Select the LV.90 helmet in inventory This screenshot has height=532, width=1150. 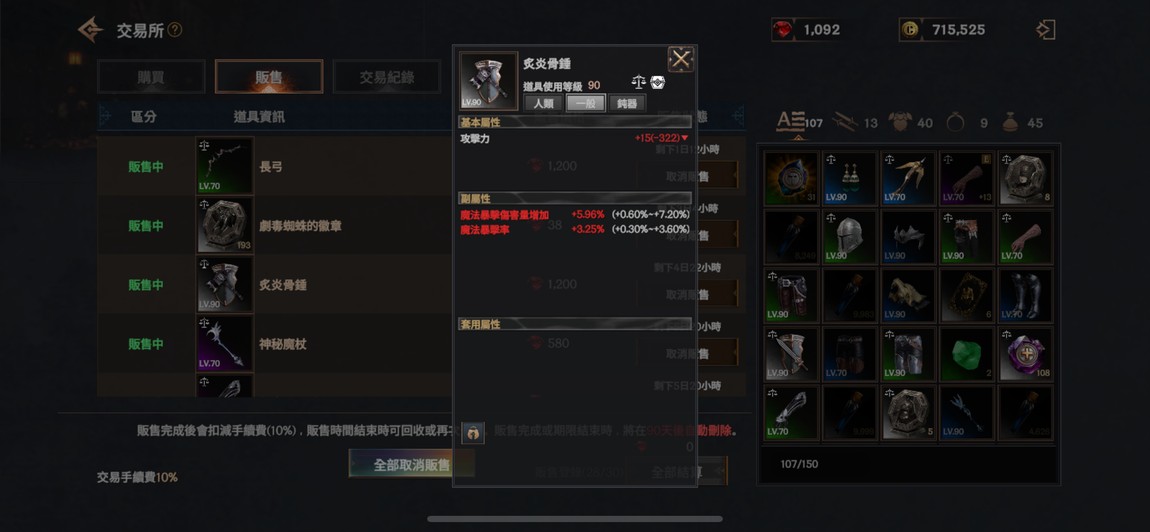[x=850, y=237]
